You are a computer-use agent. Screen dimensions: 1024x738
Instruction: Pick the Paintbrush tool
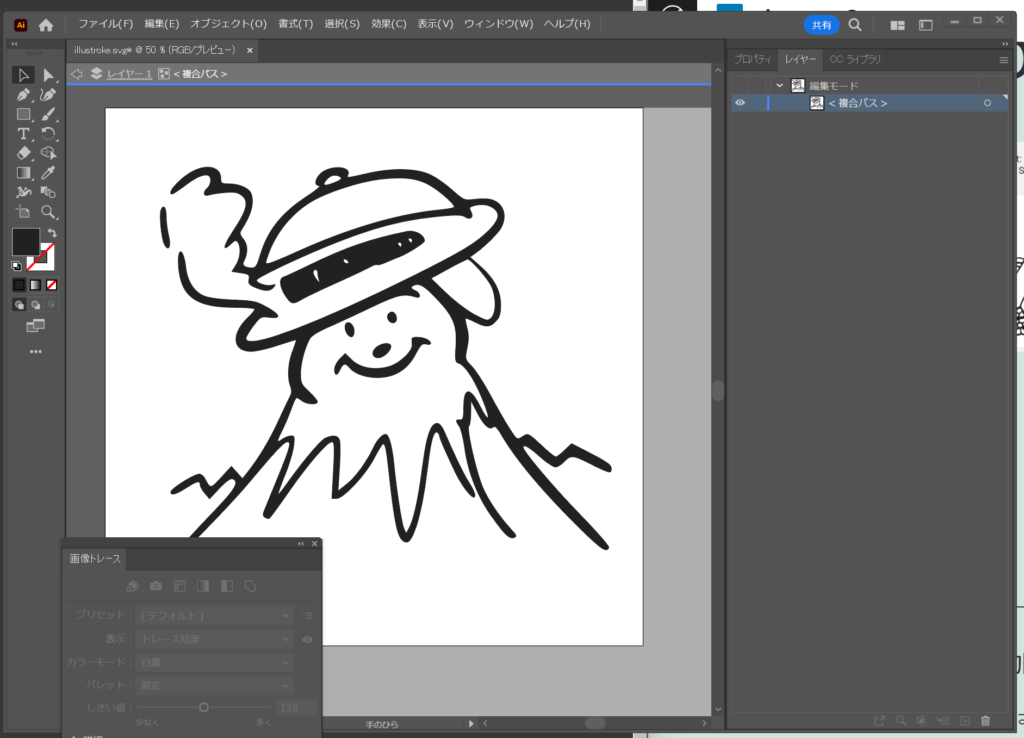[x=48, y=114]
